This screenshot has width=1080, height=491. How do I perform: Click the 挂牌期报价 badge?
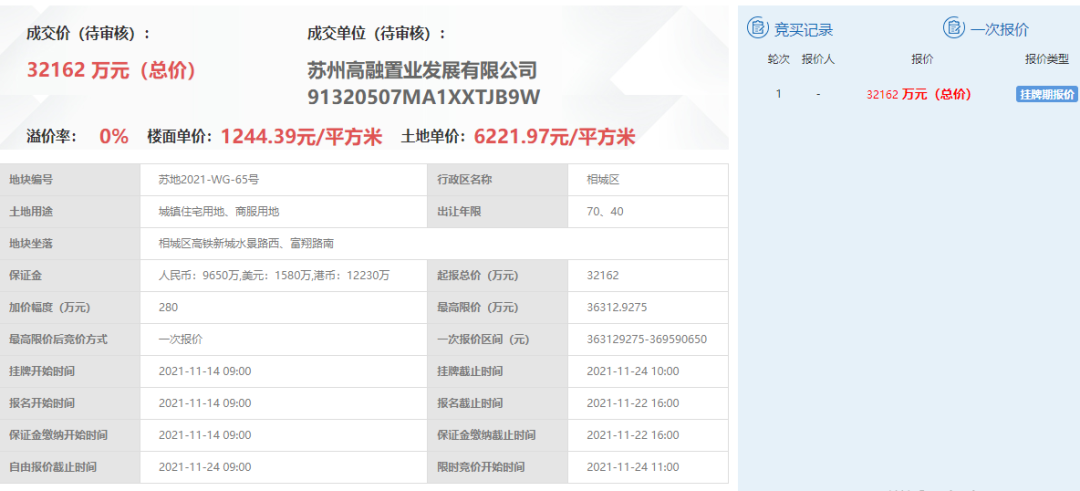click(x=1046, y=94)
